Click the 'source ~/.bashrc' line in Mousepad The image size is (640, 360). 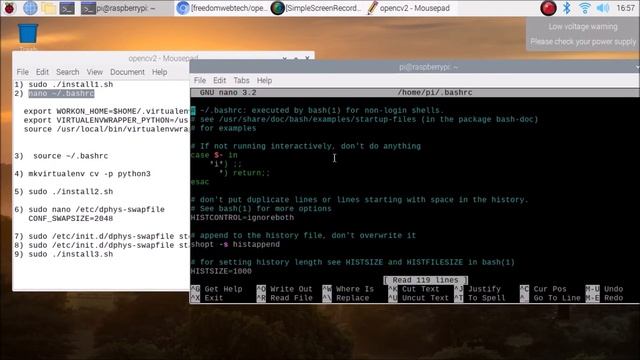click(71, 156)
